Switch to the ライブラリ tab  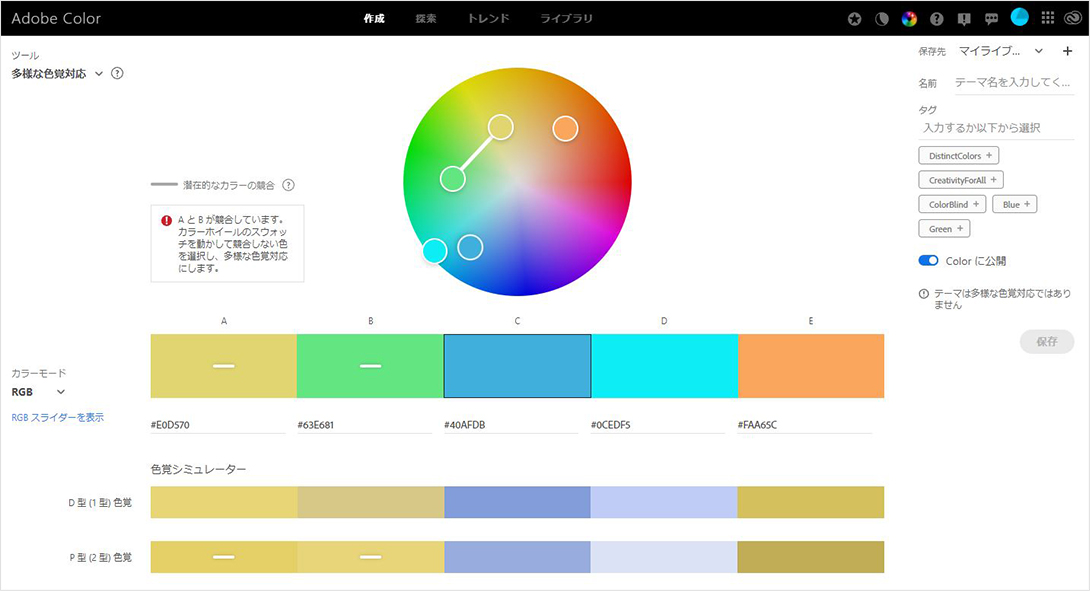click(567, 19)
